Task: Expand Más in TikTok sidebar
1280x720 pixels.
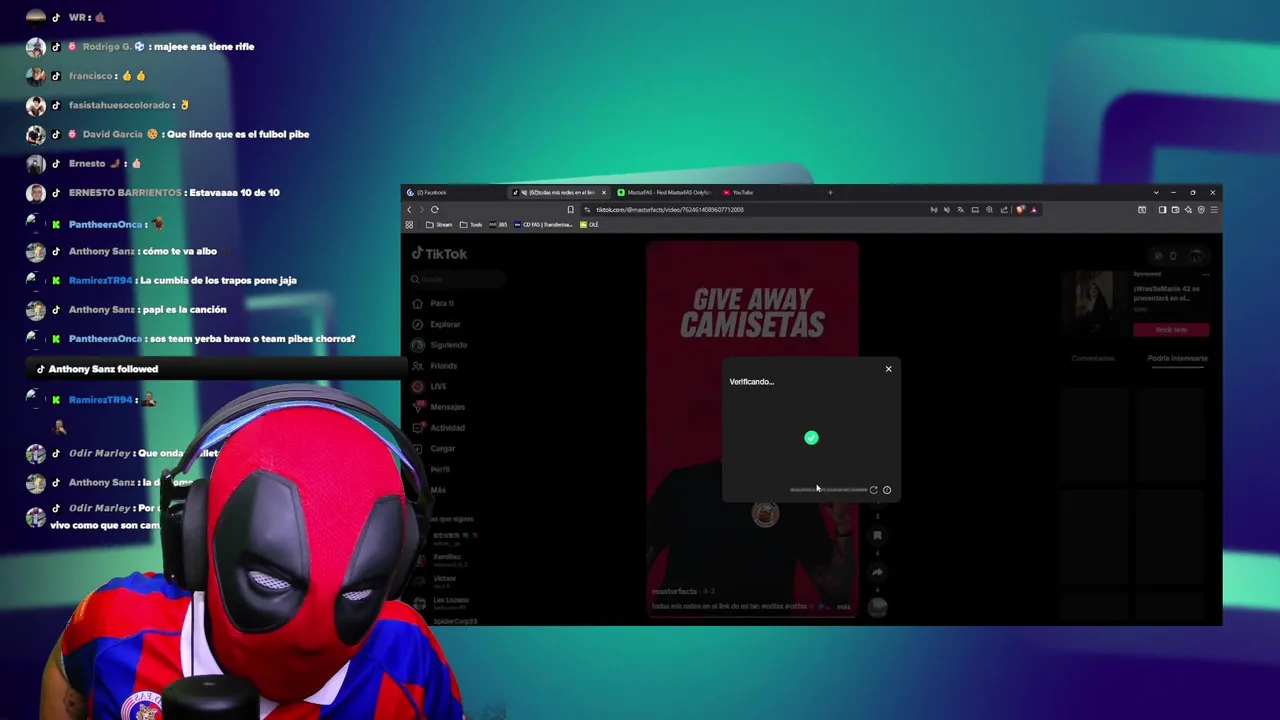Action: coord(438,490)
